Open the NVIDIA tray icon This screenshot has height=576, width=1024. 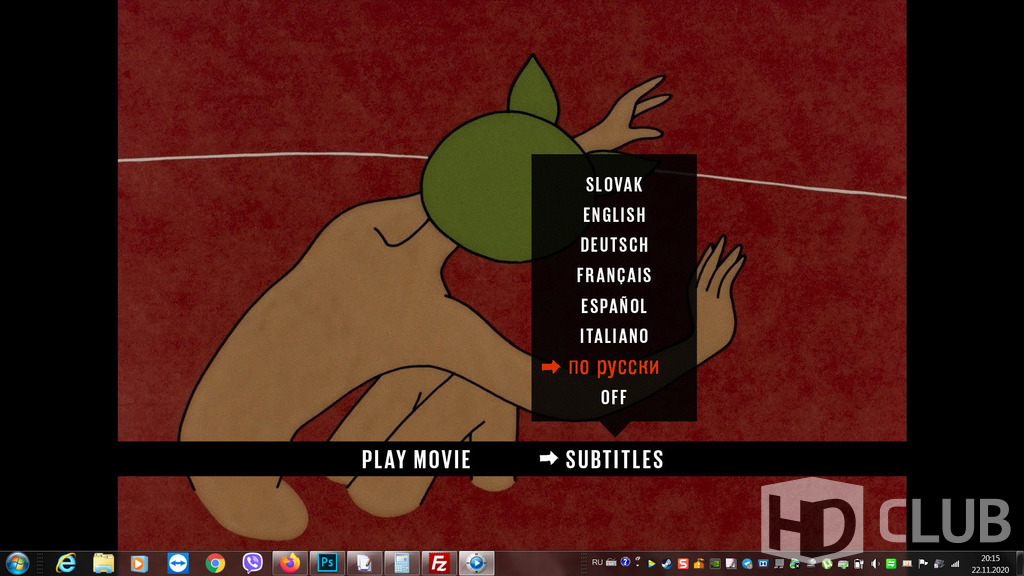tap(715, 564)
